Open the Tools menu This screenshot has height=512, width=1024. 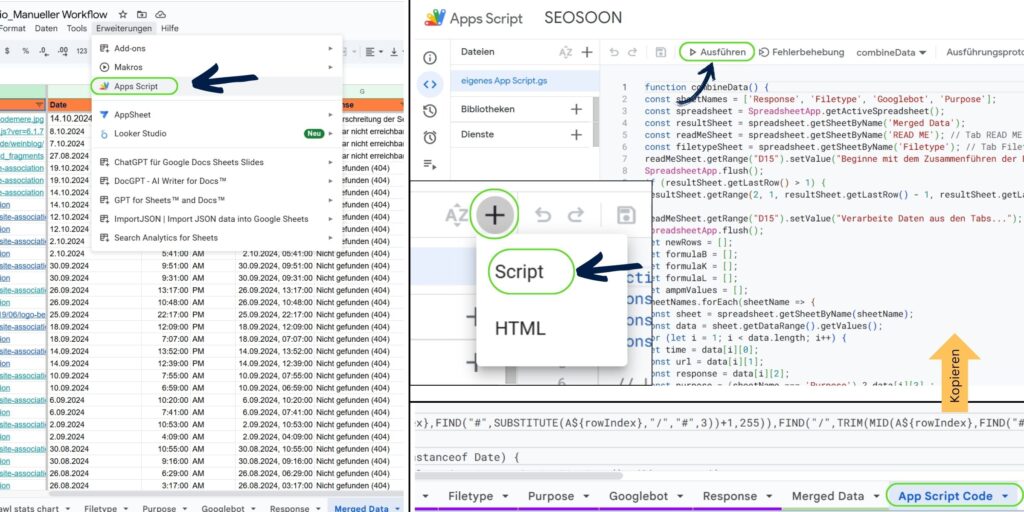point(76,29)
